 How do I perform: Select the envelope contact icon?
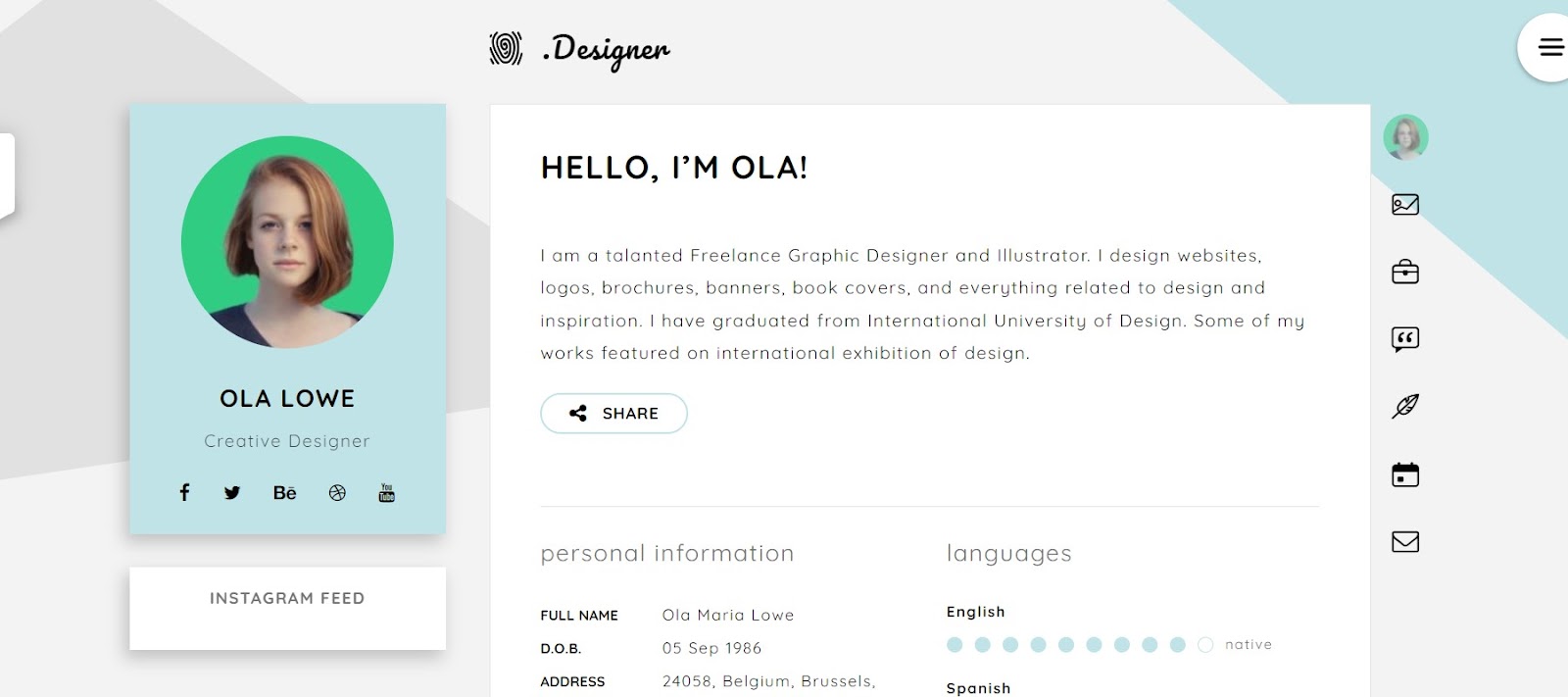1405,540
